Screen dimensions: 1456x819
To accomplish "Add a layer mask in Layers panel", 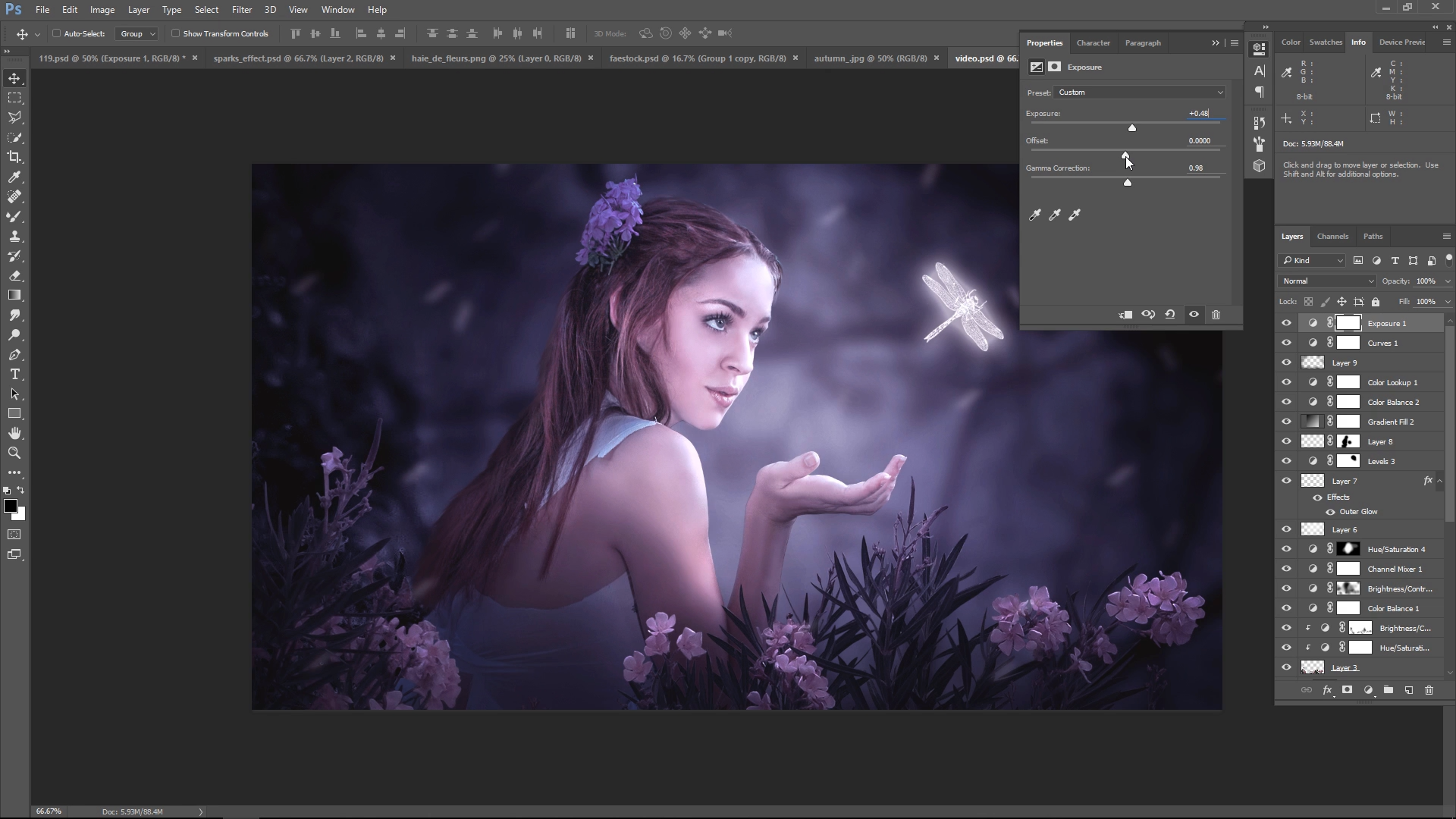I will pos(1348,690).
